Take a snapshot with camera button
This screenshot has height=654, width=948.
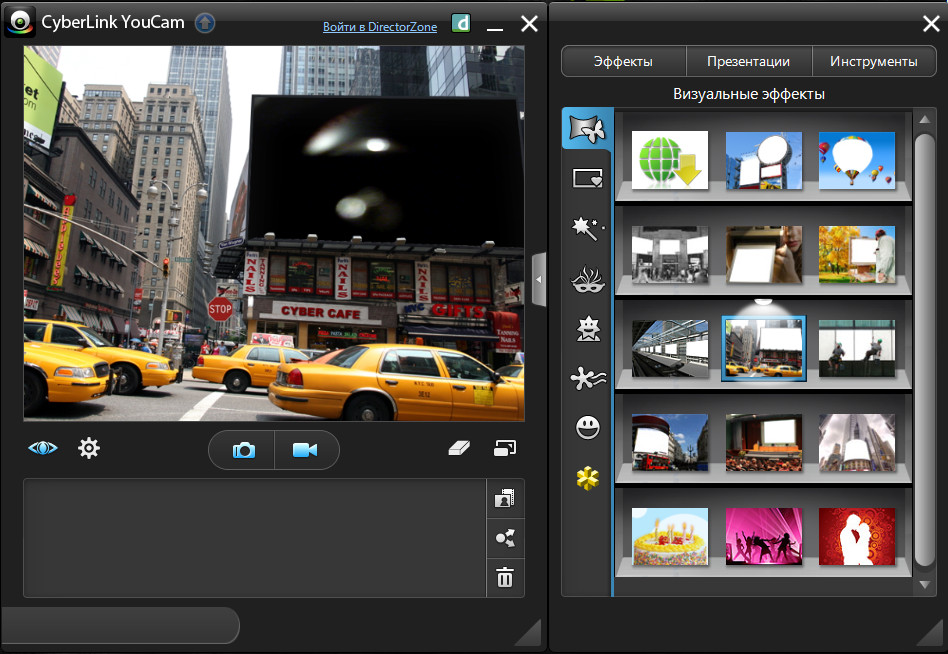coord(243,450)
